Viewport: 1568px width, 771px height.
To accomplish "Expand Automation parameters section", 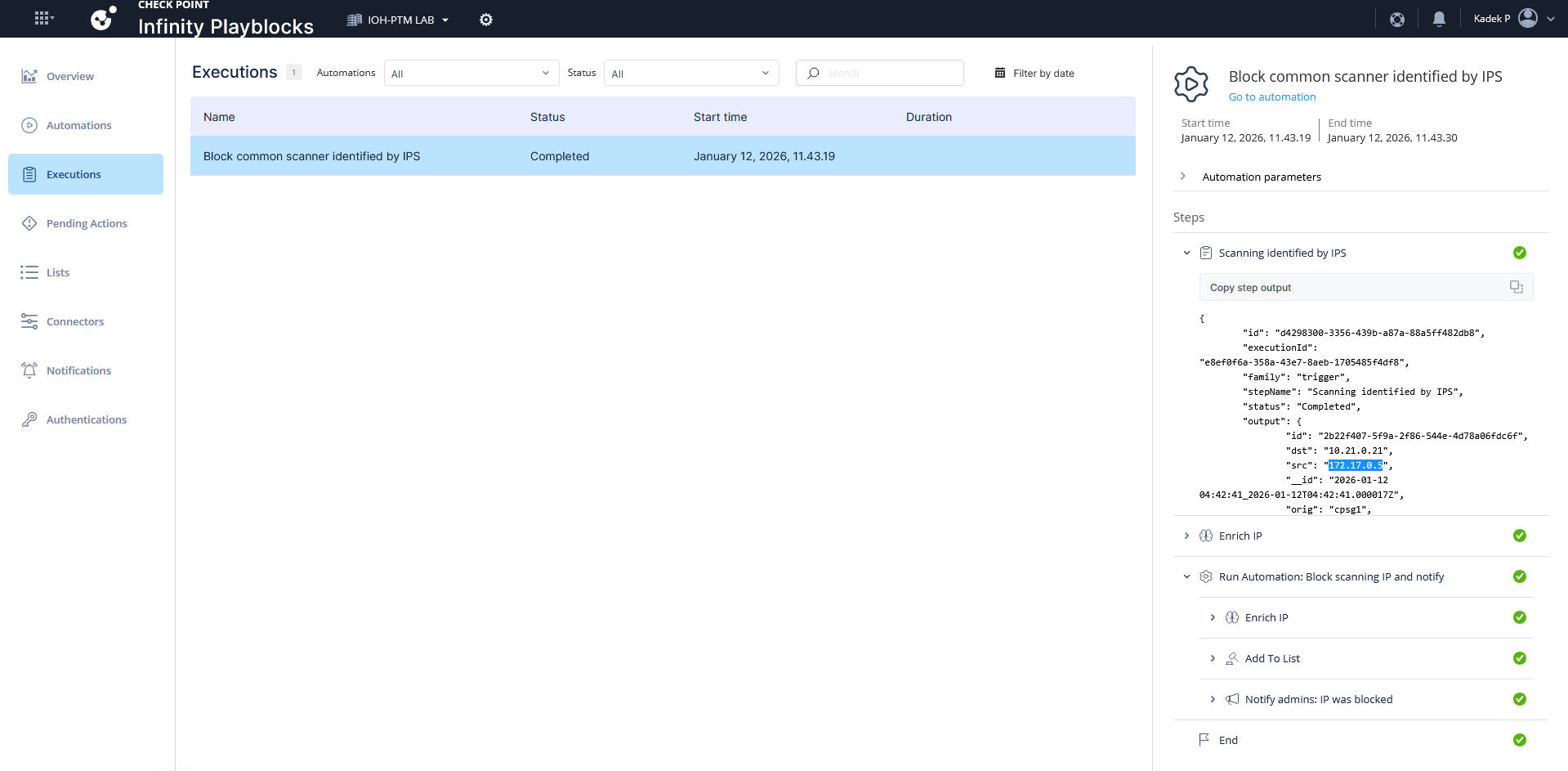I will pos(1182,177).
